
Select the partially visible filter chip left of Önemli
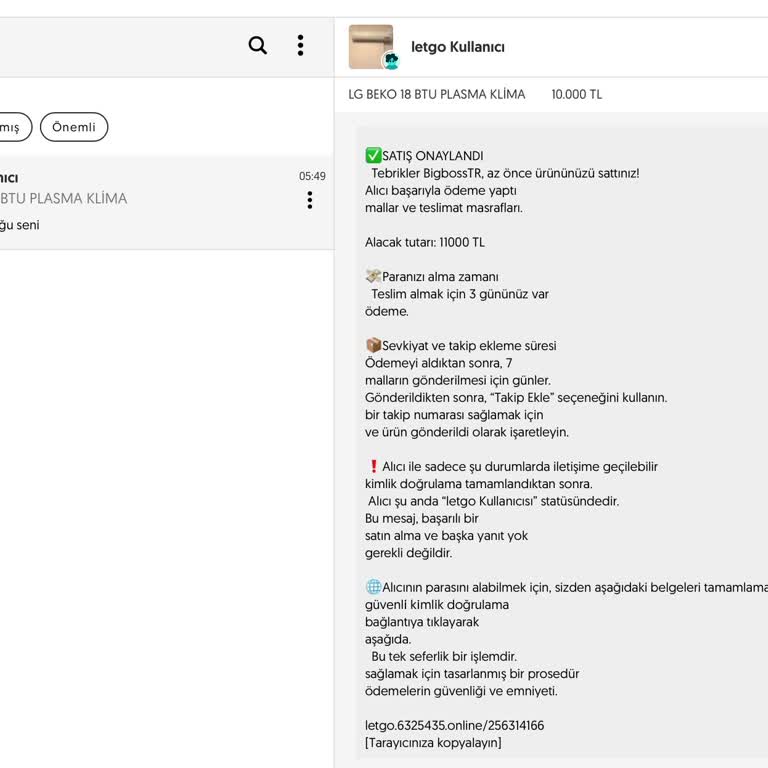[x=12, y=127]
